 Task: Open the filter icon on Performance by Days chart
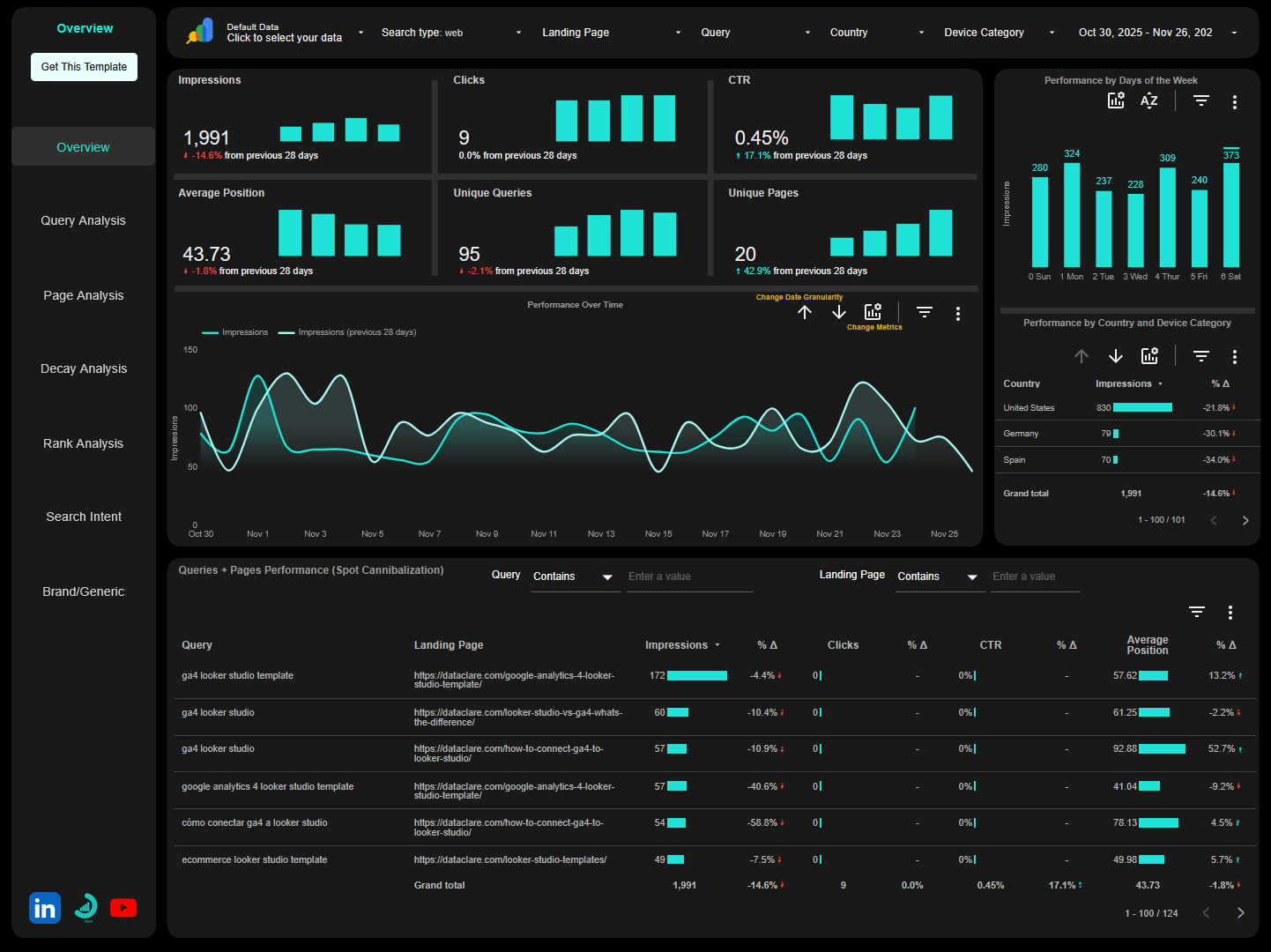coord(1200,100)
